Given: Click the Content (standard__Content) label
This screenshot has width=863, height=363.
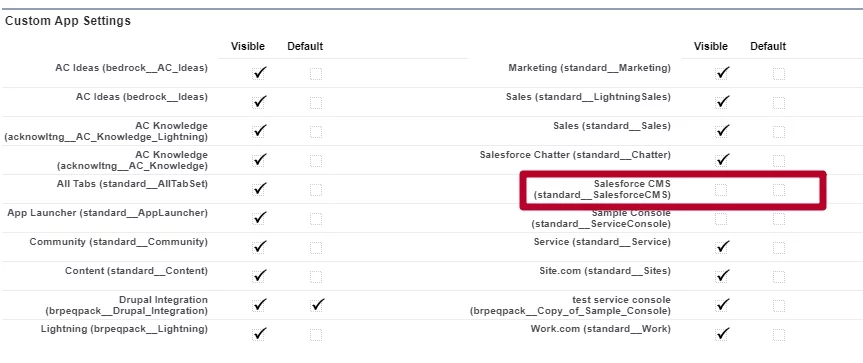Looking at the screenshot, I should pyautogui.click(x=136, y=271).
